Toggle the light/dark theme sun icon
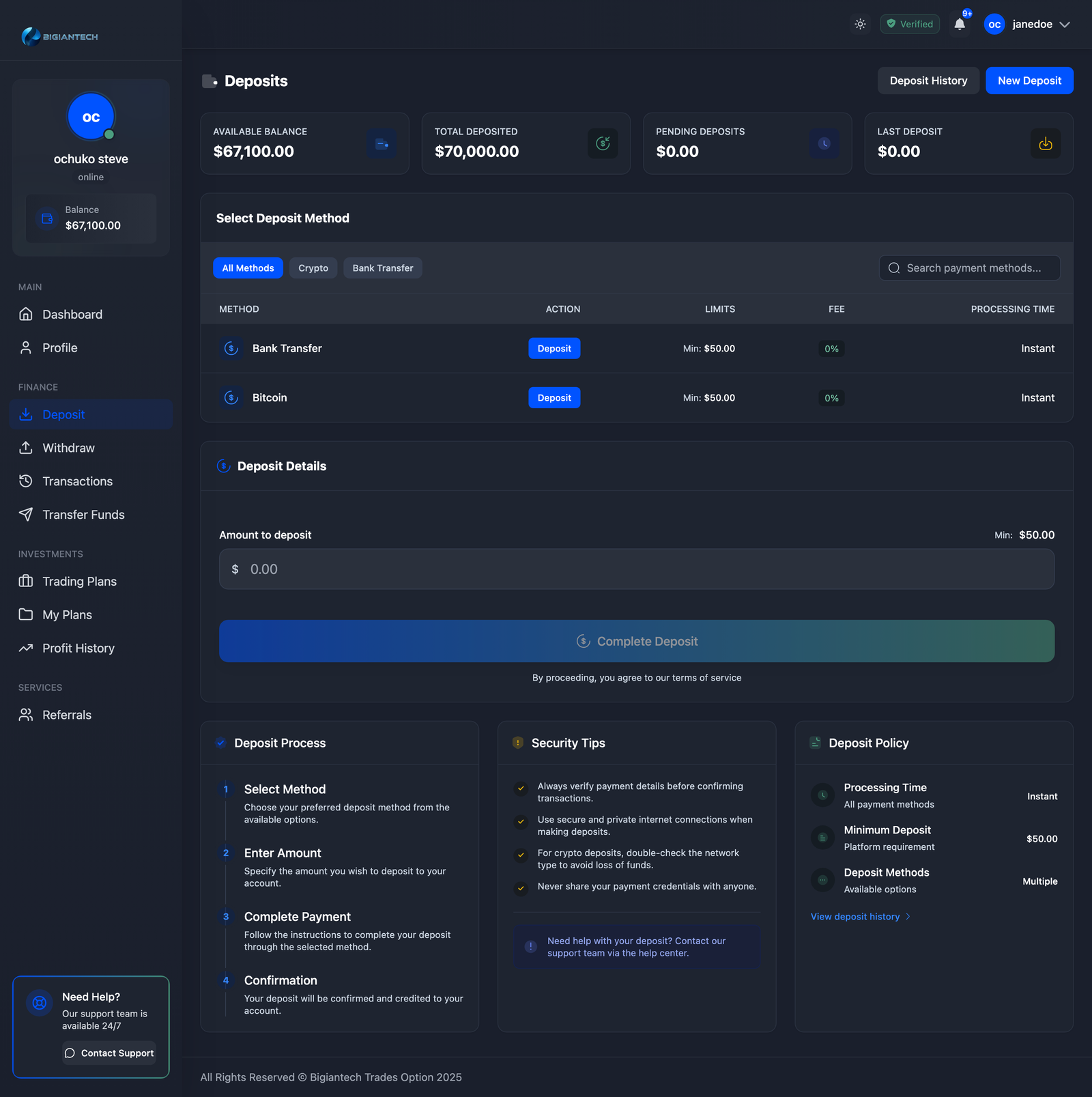Screen dimensions: 1092x1097 tap(860, 24)
